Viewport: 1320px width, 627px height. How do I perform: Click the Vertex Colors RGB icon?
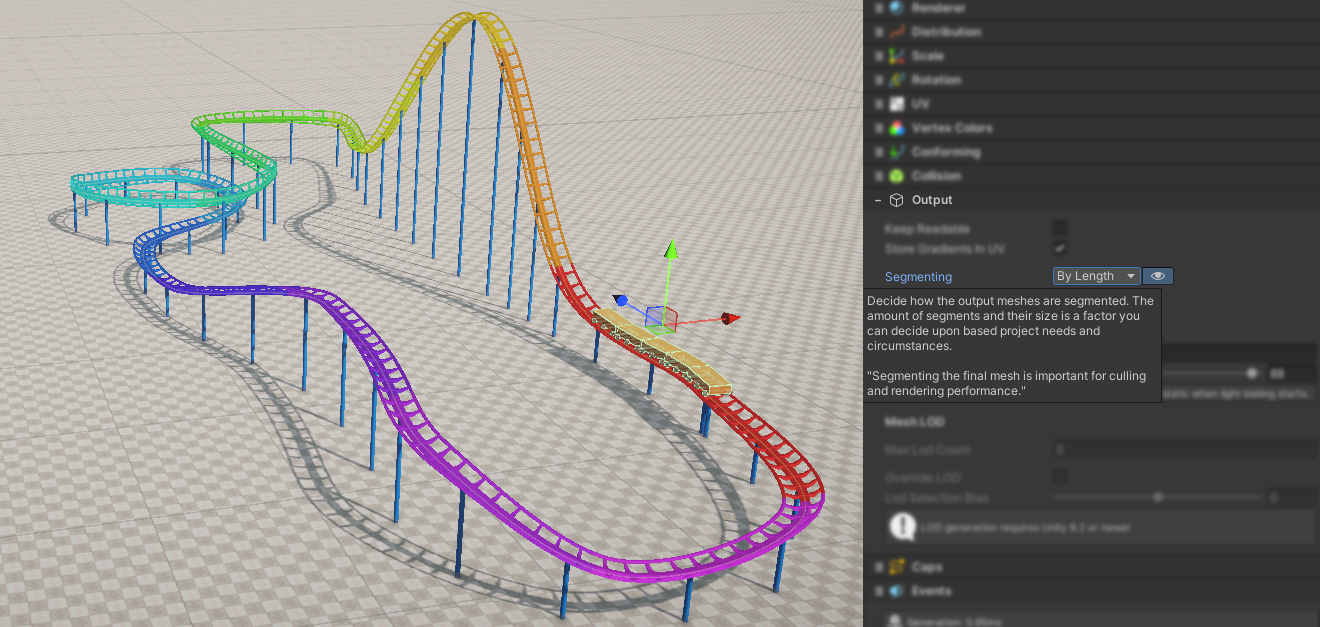tap(896, 128)
